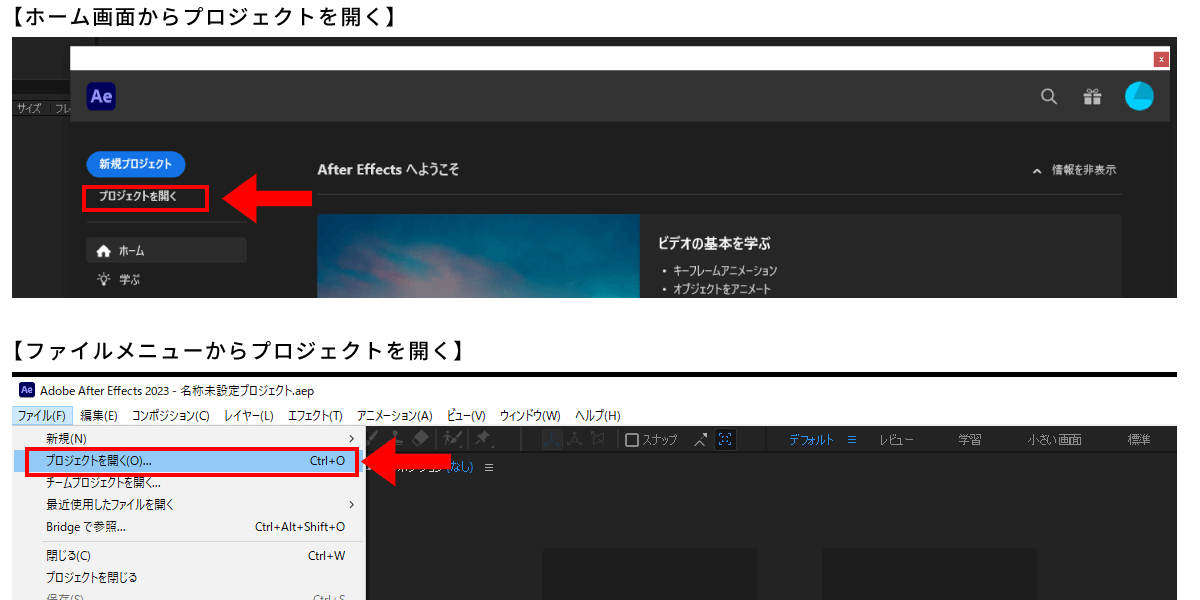Switch to the 小さい画面 workspace tab
Screen dimensions: 1200x600
coord(1054,440)
